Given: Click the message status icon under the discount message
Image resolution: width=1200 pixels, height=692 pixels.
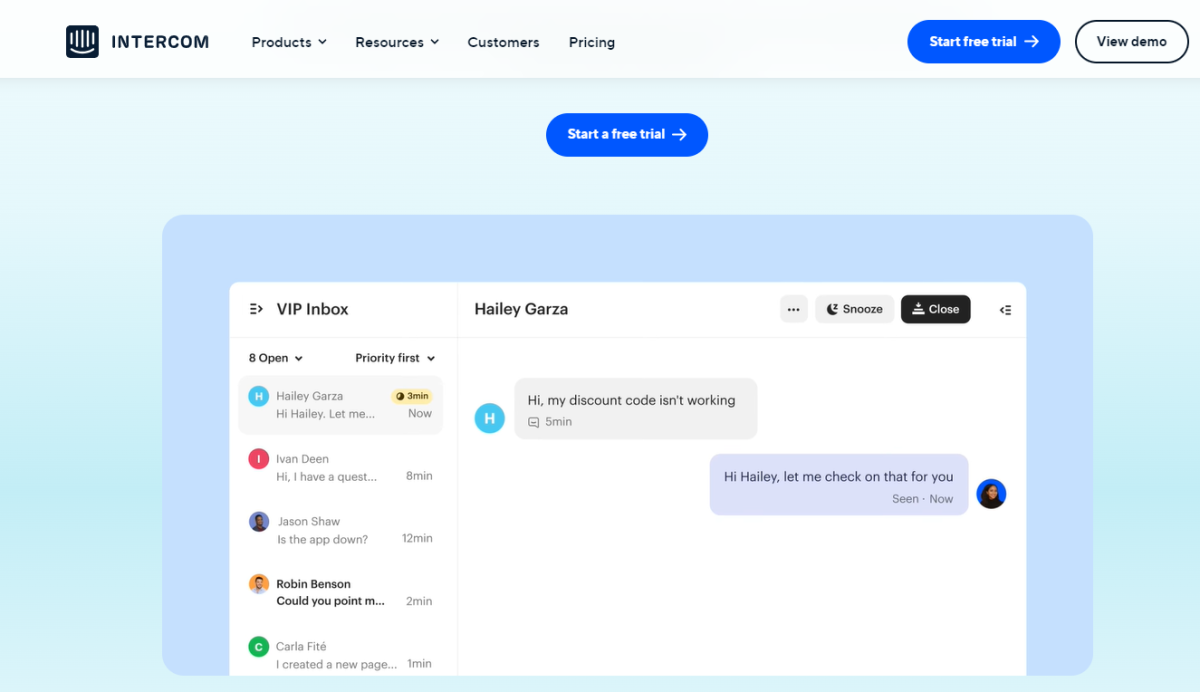Looking at the screenshot, I should [x=532, y=421].
